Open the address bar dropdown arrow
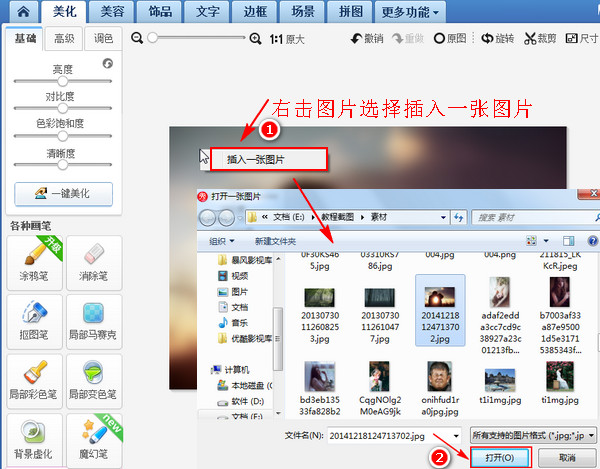600x469 pixels. [x=443, y=217]
